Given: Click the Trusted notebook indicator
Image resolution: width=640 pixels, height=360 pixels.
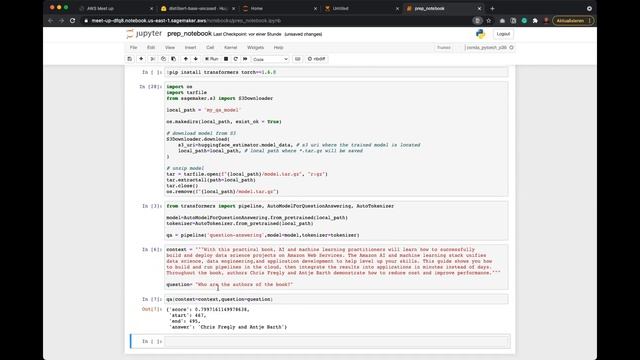Looking at the screenshot, I should click(444, 48).
